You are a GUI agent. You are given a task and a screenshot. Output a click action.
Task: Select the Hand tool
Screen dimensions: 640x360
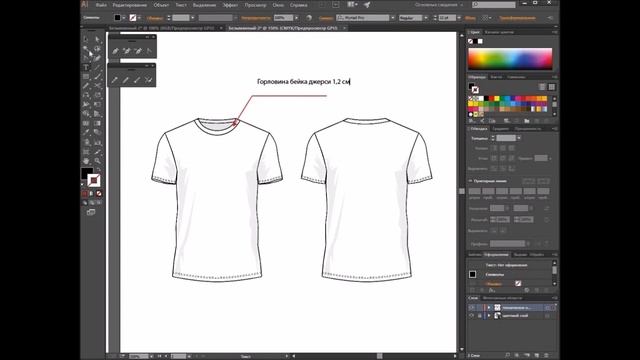pyautogui.click(x=86, y=160)
